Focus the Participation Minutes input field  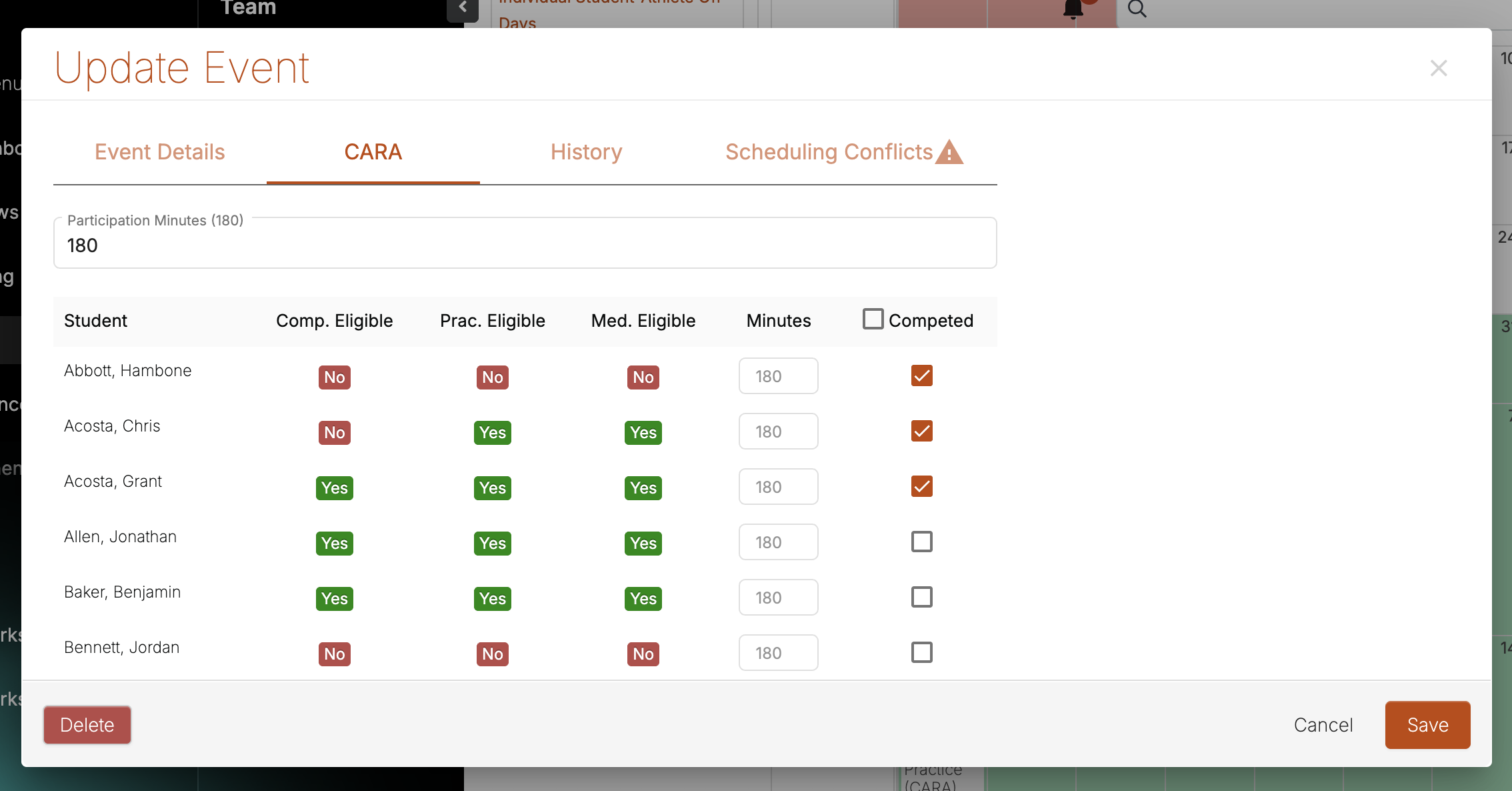(x=525, y=244)
